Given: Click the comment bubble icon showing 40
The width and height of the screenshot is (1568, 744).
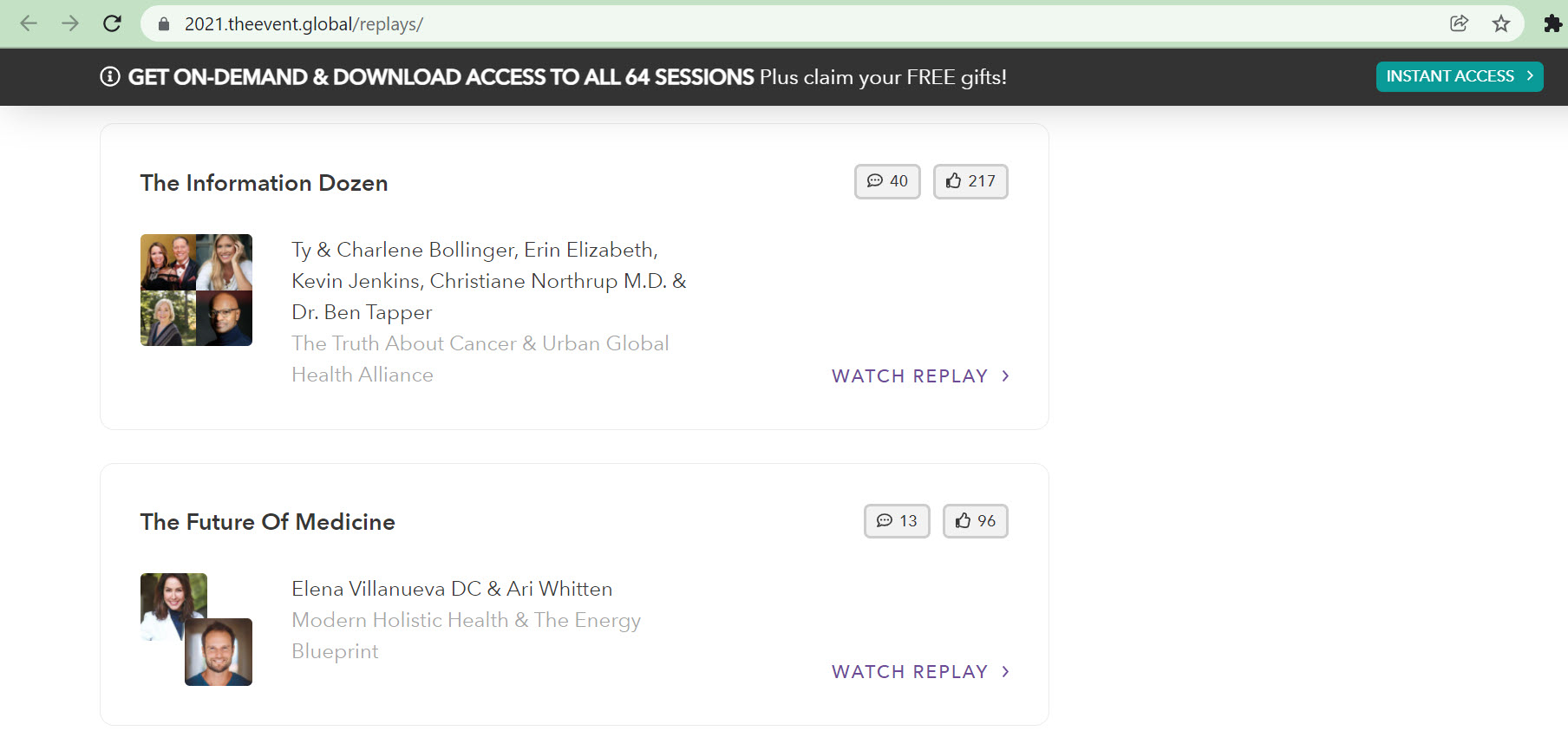Looking at the screenshot, I should coord(876,181).
